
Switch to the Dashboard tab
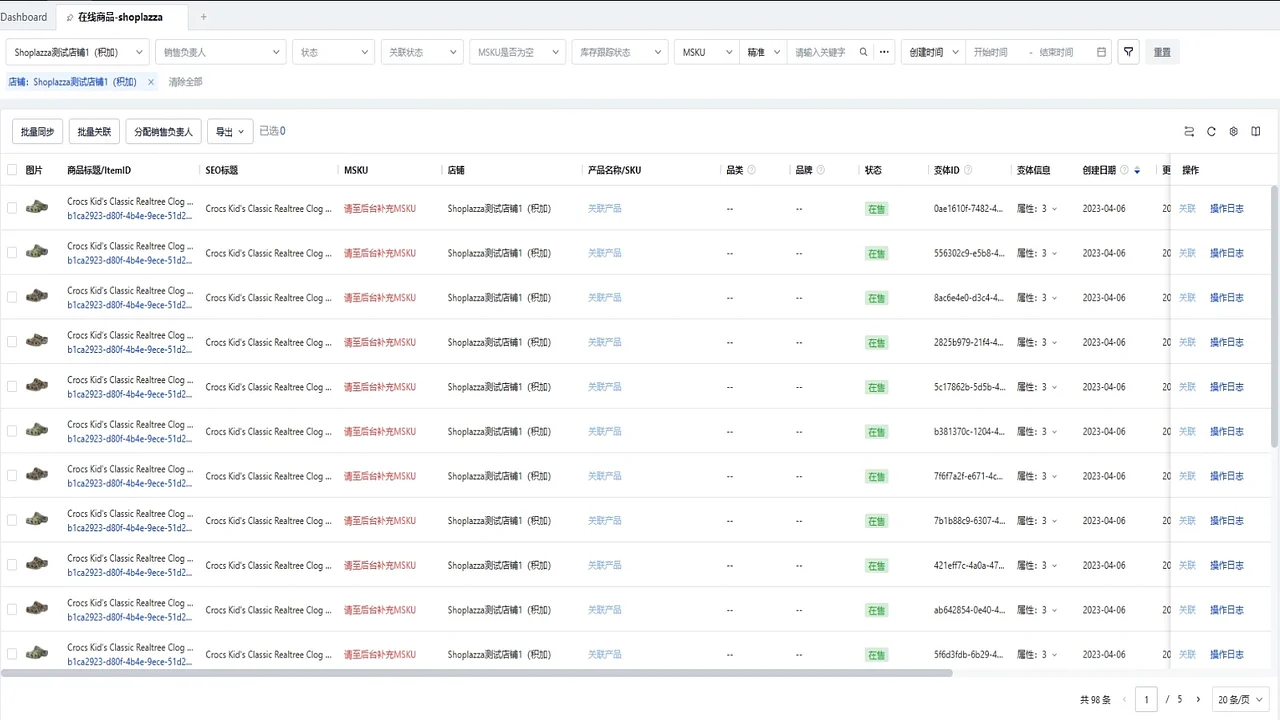pos(24,16)
